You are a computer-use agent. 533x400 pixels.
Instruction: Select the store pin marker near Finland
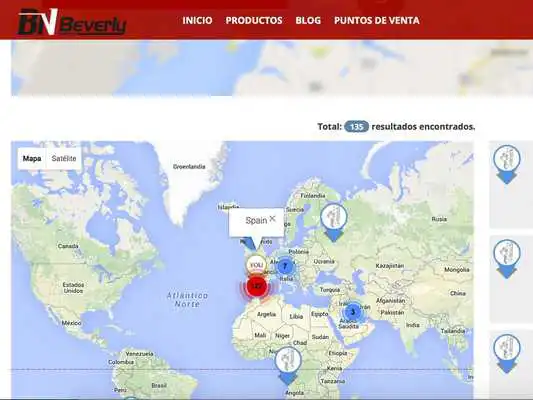pyautogui.click(x=334, y=222)
